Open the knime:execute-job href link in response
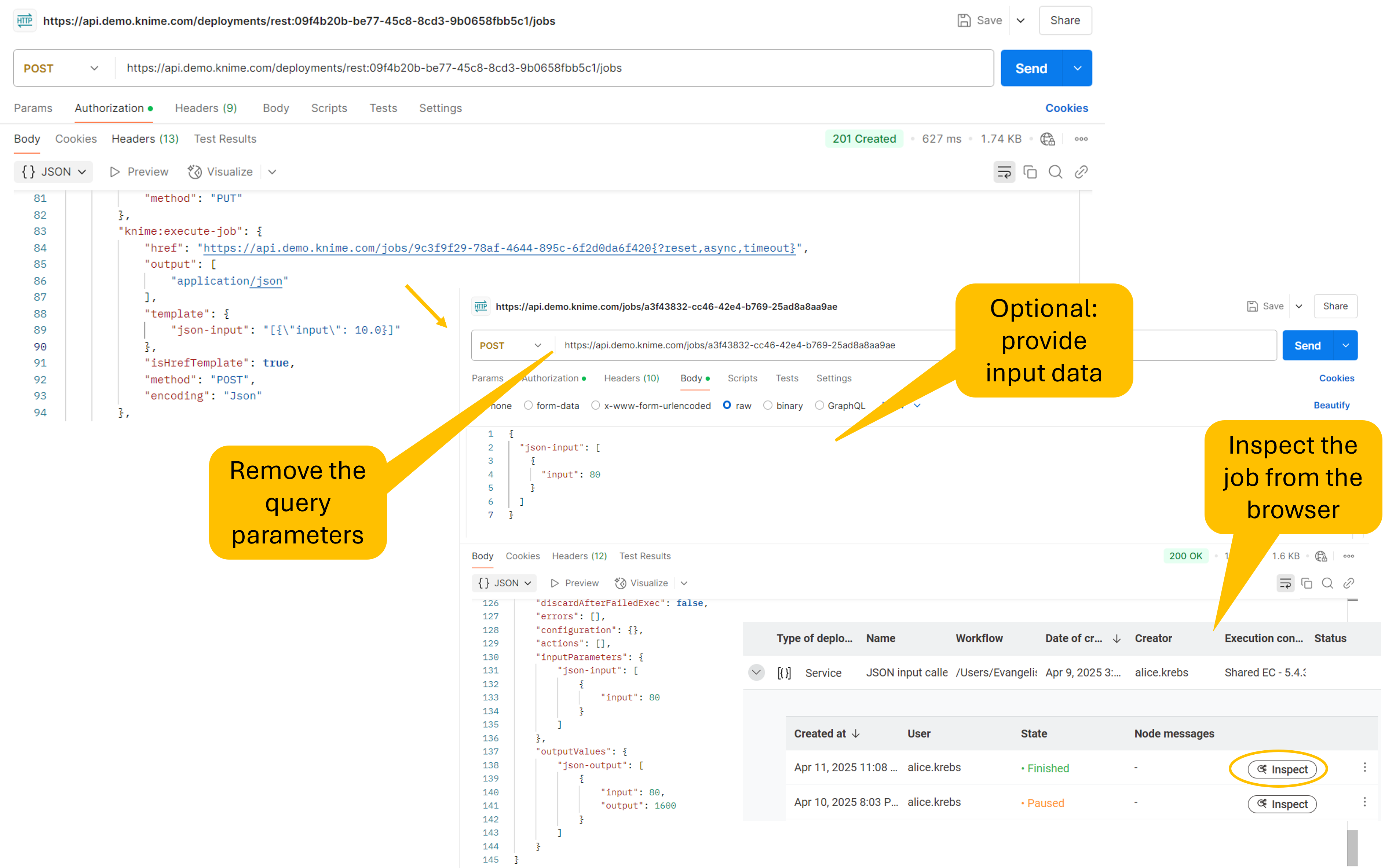The width and height of the screenshot is (1385, 868). (500, 248)
